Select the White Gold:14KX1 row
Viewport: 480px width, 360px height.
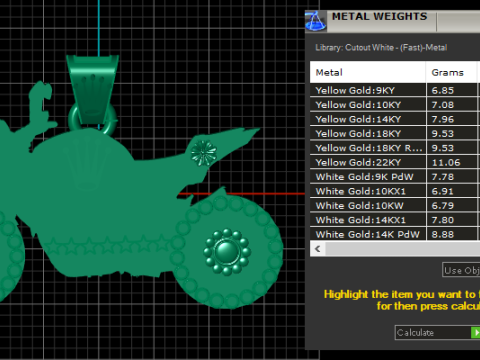(x=395, y=220)
